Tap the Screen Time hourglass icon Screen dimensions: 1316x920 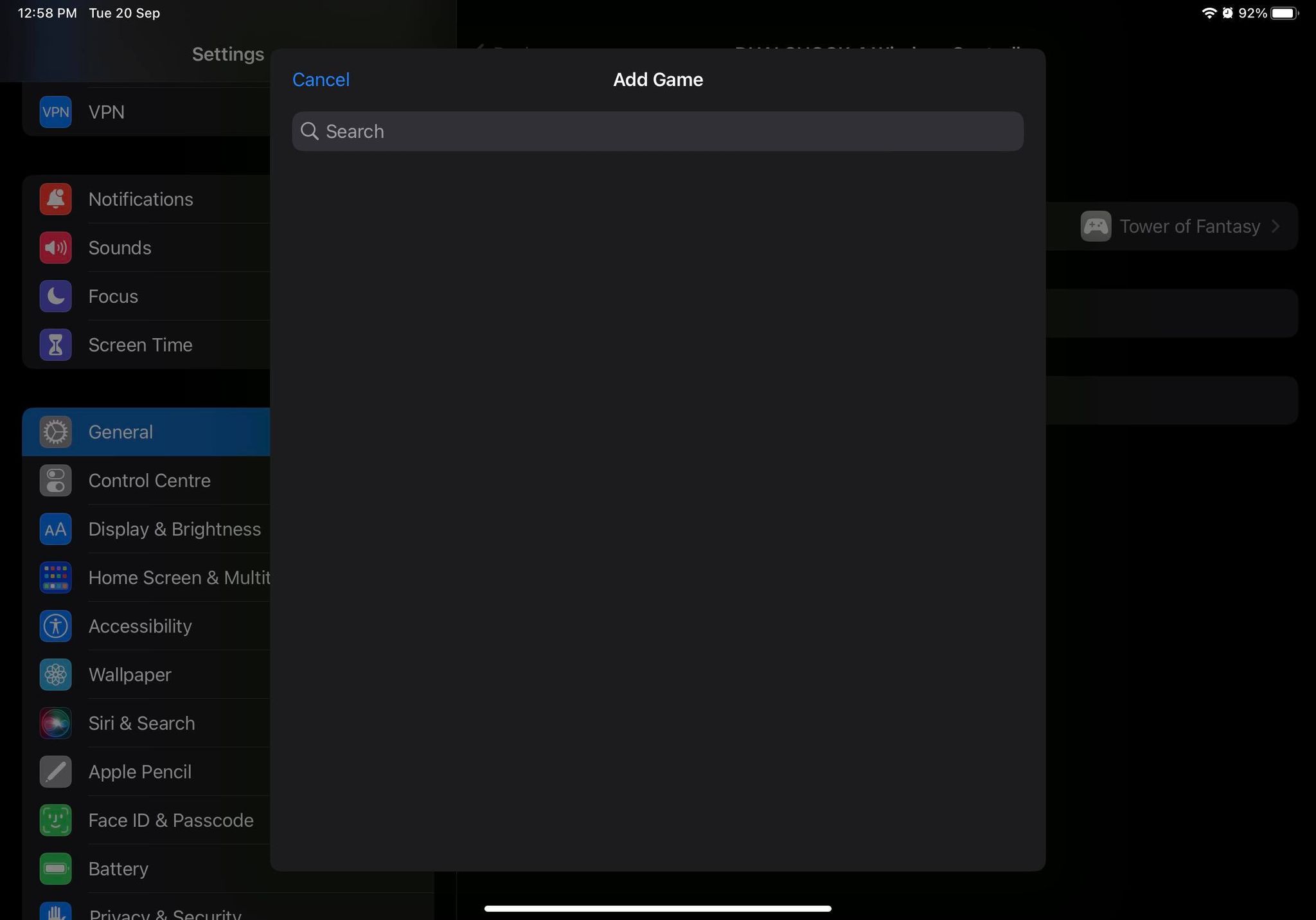tap(55, 345)
